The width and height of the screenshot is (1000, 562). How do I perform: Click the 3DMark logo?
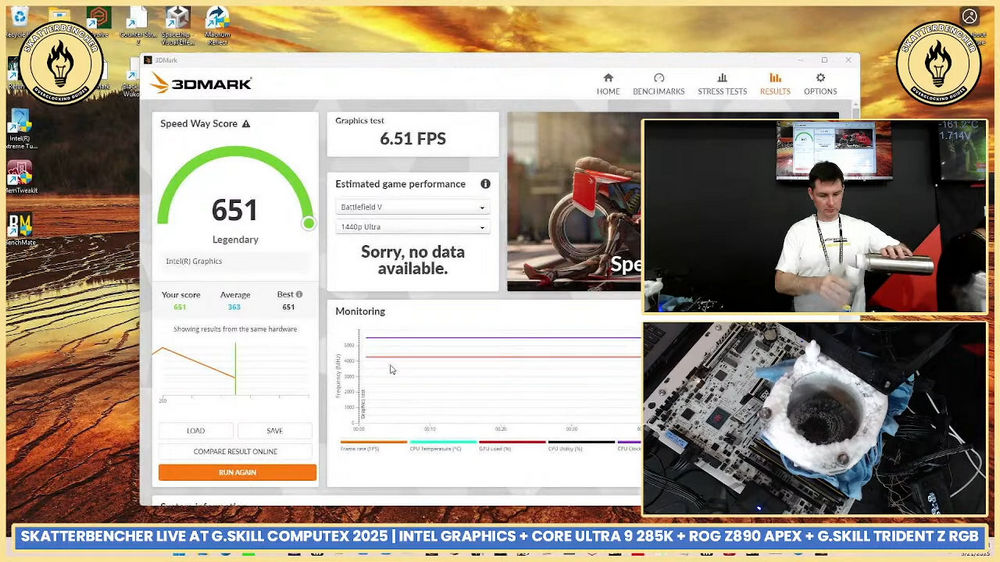[x=202, y=84]
